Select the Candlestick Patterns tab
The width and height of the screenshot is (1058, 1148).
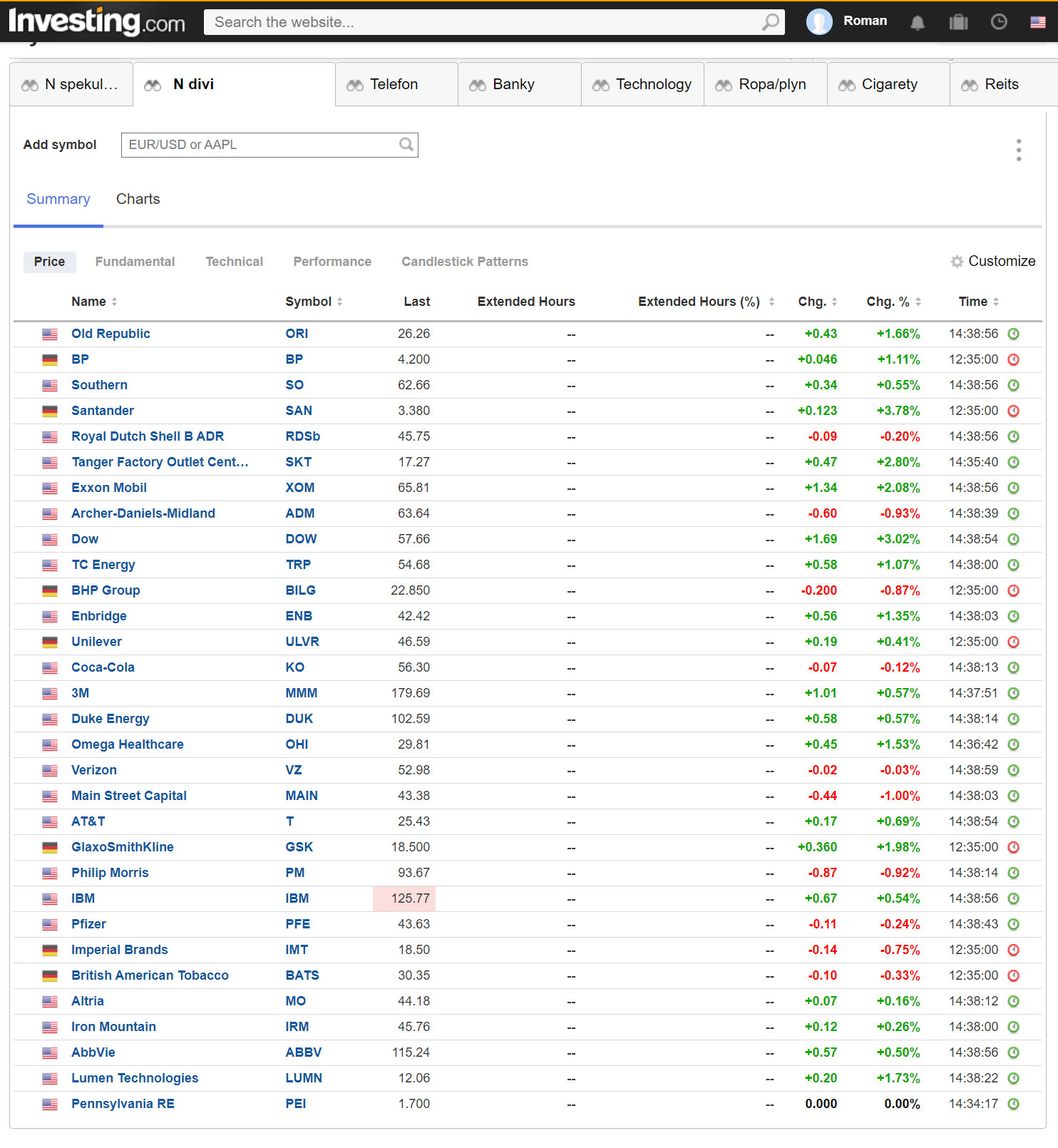coord(465,262)
